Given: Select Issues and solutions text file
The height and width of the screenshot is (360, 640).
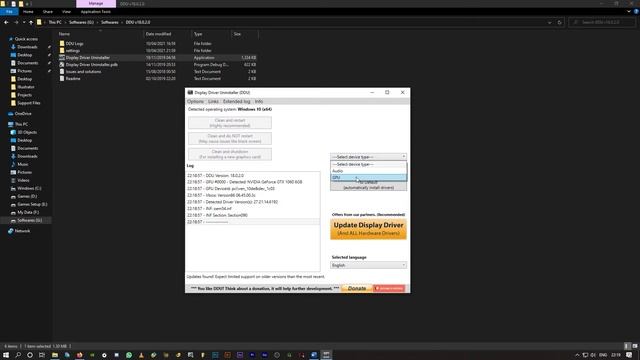Looking at the screenshot, I should point(83,71).
